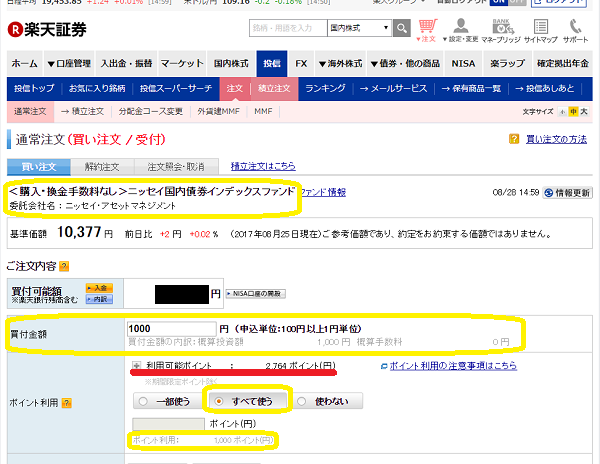The height and width of the screenshot is (464, 600).
Task: Open the Money Bridge bank icon
Action: (501, 31)
